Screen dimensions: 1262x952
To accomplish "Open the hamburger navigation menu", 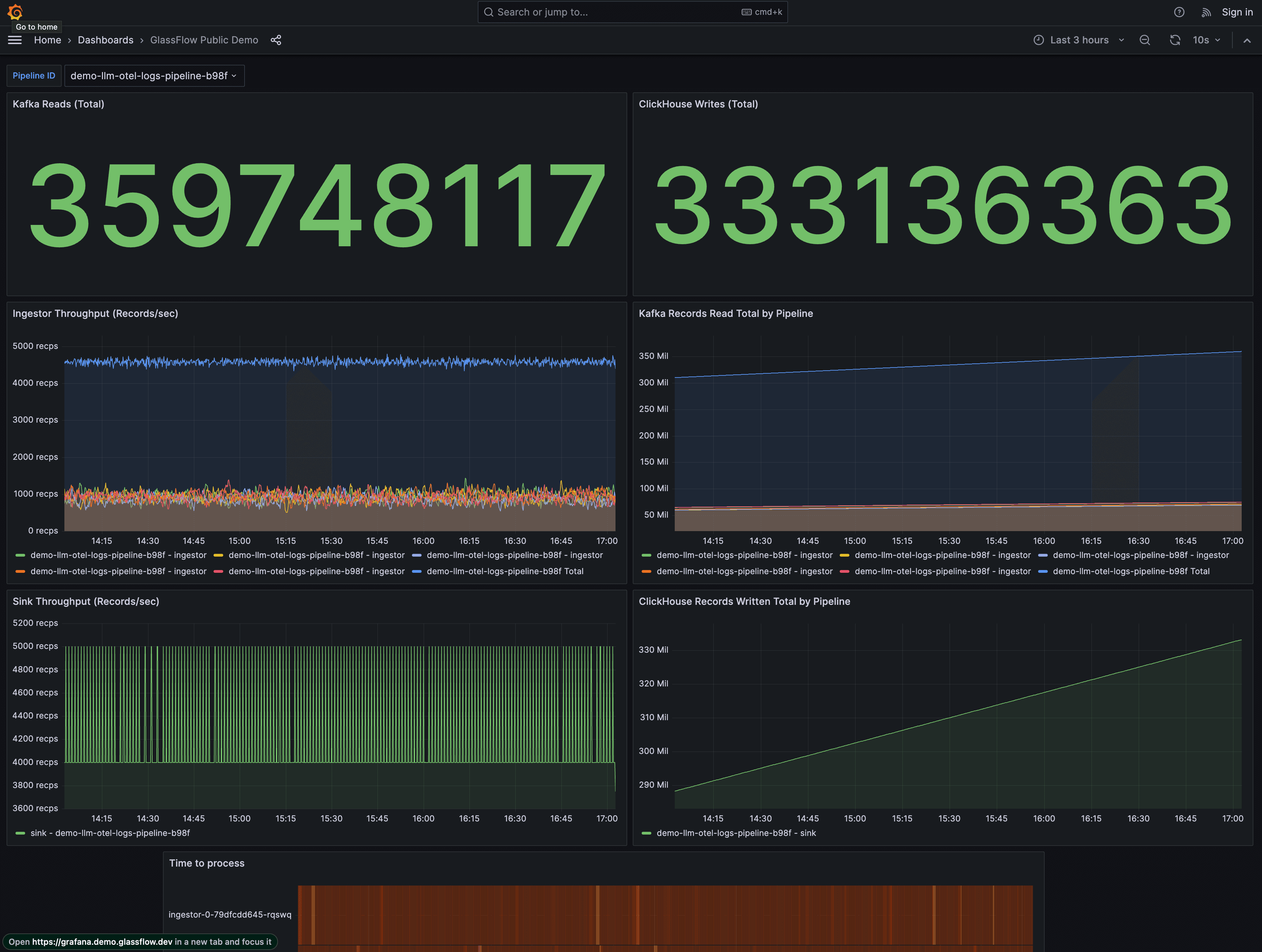I will tap(14, 40).
